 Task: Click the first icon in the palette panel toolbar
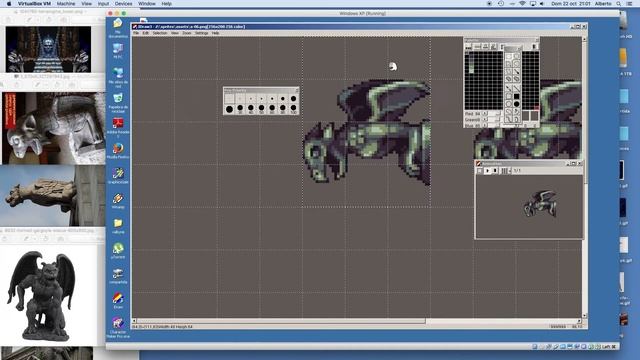[468, 47]
